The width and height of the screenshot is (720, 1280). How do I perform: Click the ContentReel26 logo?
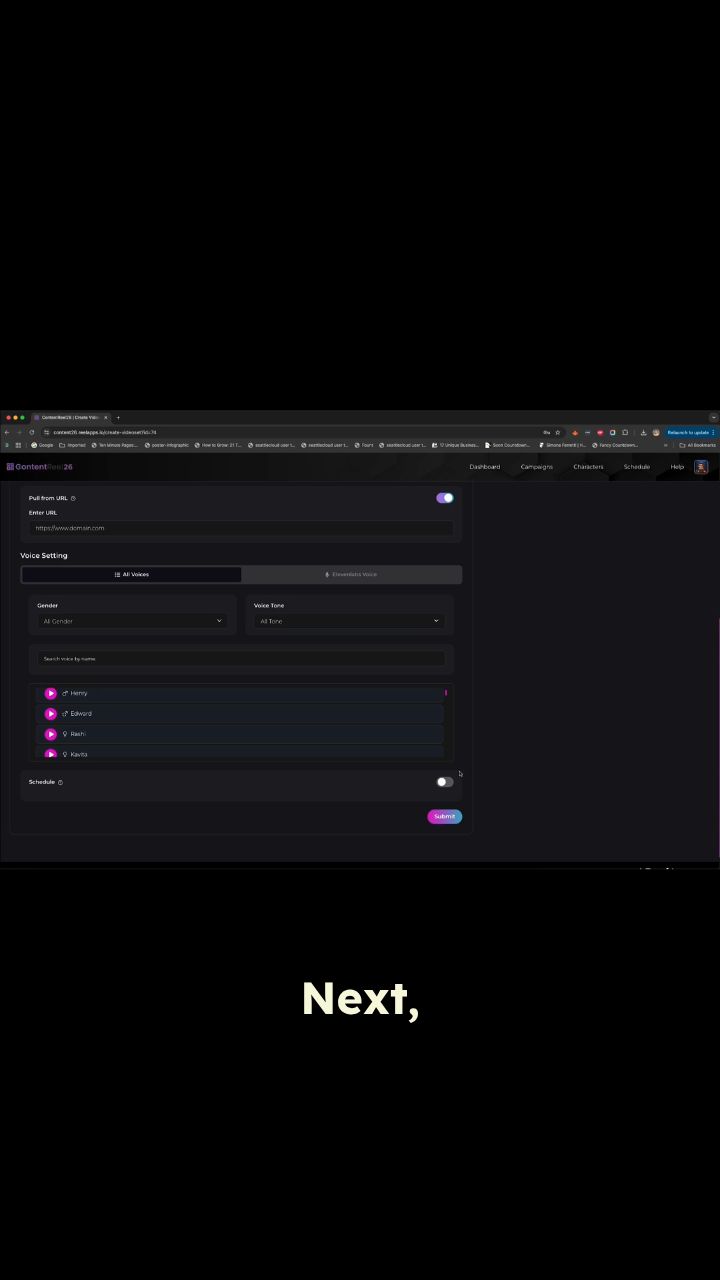40,467
